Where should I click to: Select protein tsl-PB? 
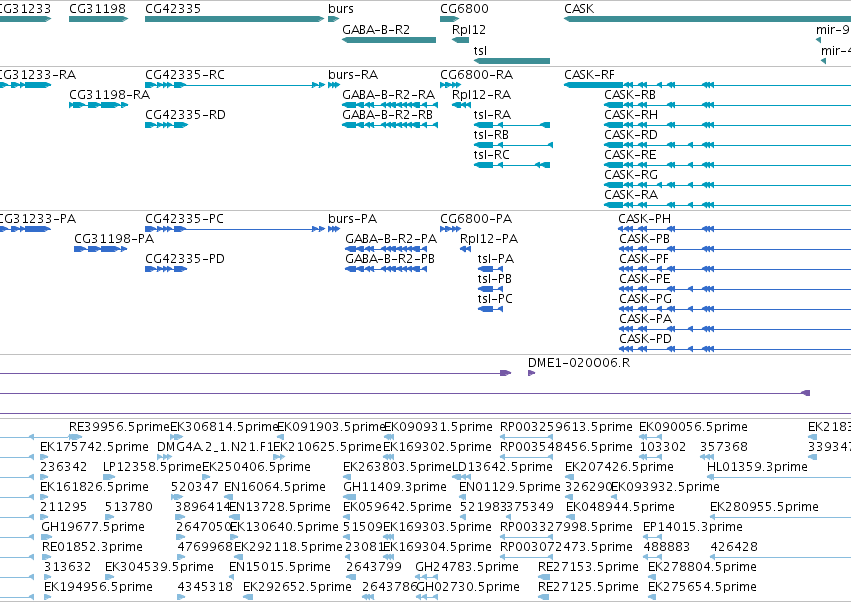[491, 289]
